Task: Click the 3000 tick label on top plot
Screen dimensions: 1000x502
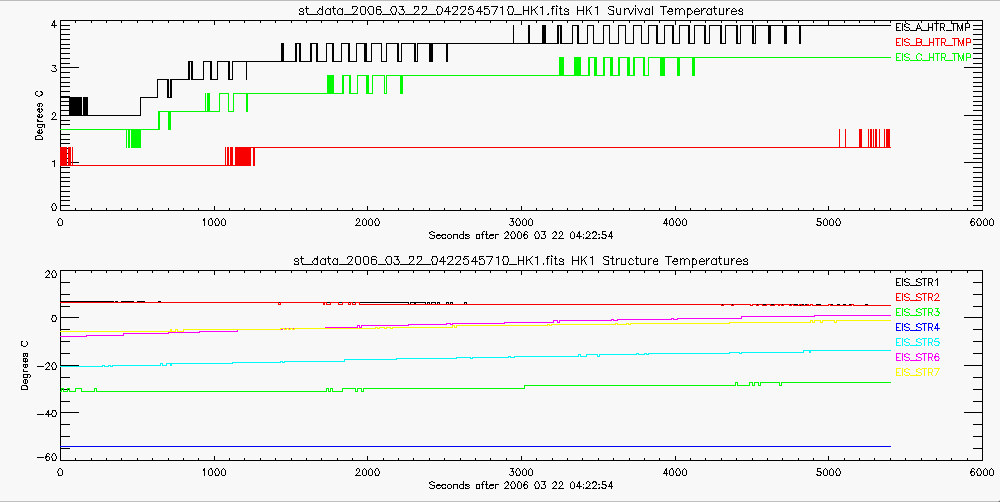Action: coord(521,222)
